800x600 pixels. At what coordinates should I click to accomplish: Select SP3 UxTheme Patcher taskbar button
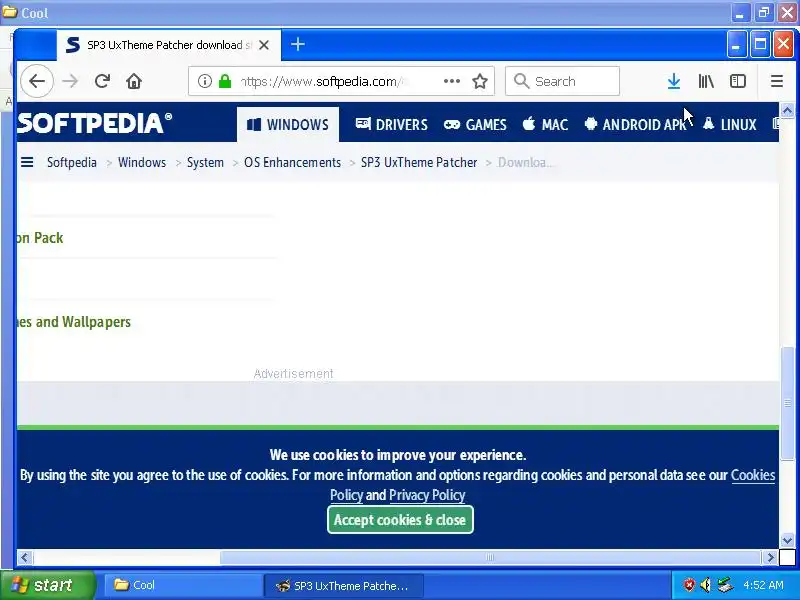pyautogui.click(x=343, y=586)
